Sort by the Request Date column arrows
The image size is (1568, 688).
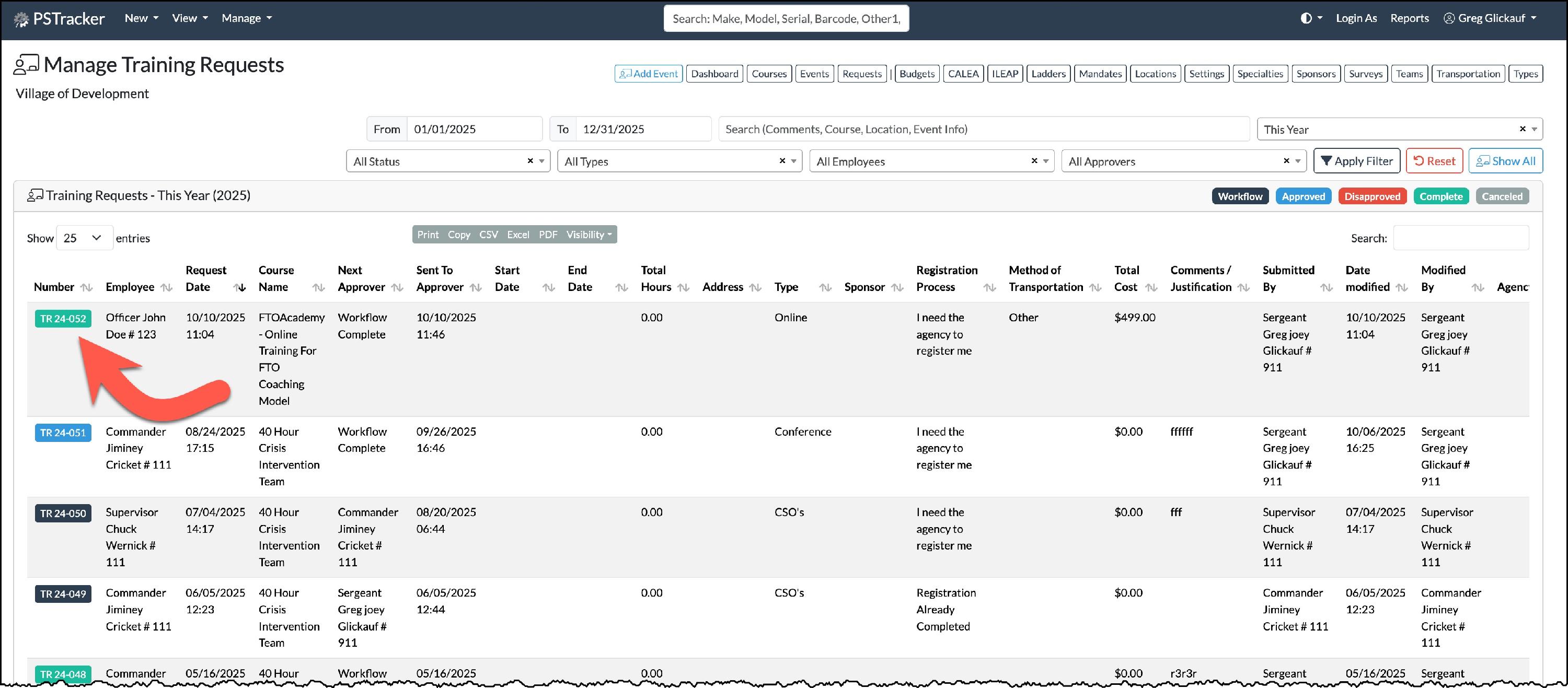pos(240,287)
